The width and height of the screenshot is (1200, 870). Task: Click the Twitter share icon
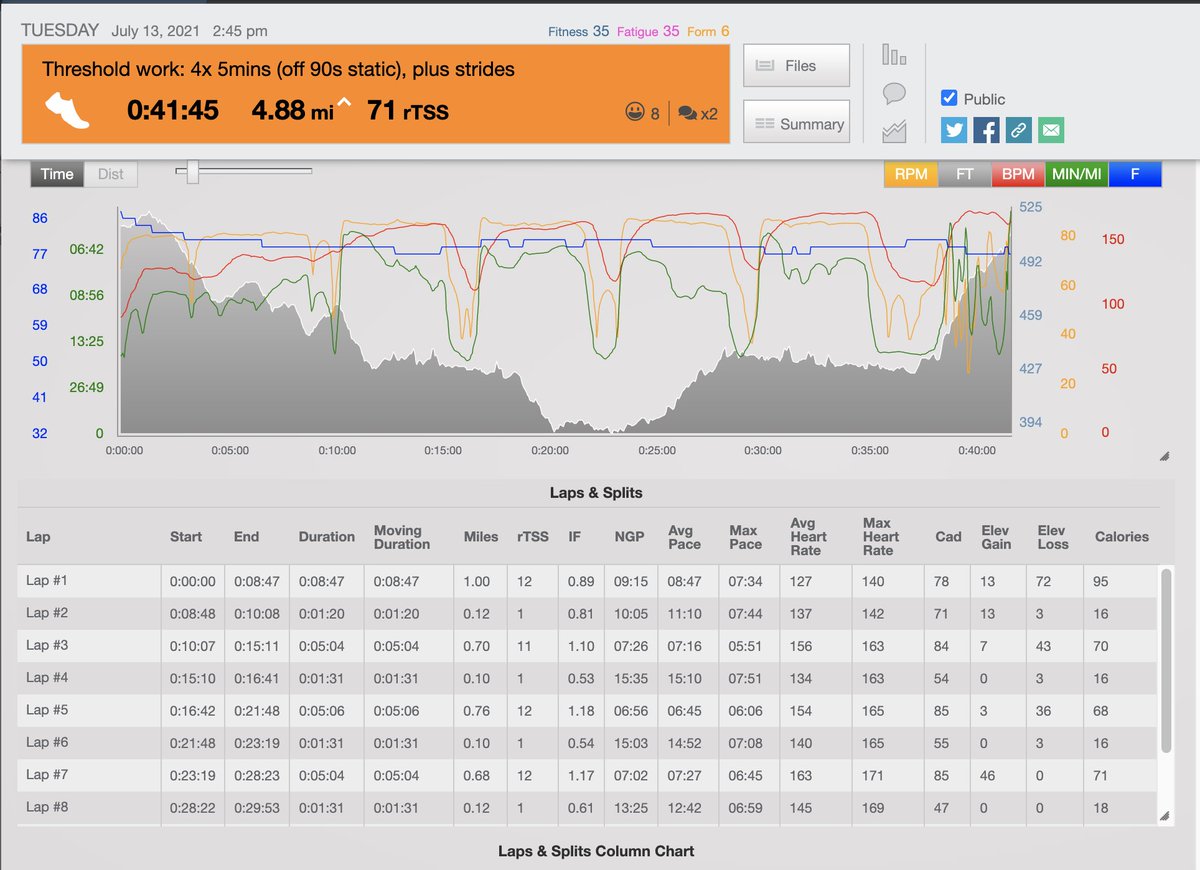[x=953, y=130]
